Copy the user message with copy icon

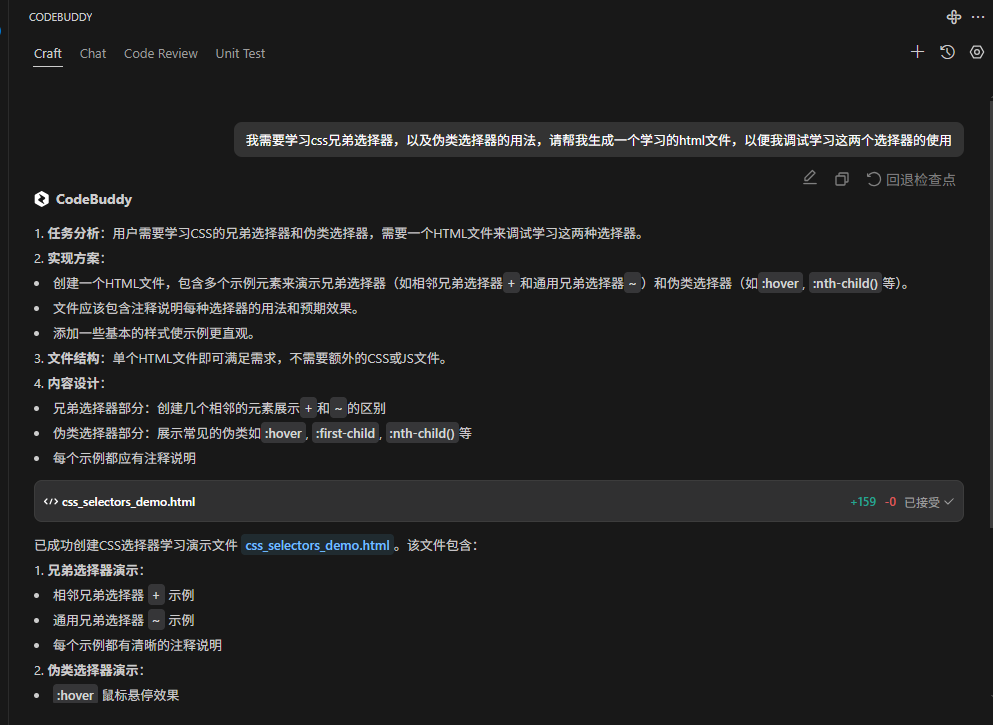pos(842,179)
